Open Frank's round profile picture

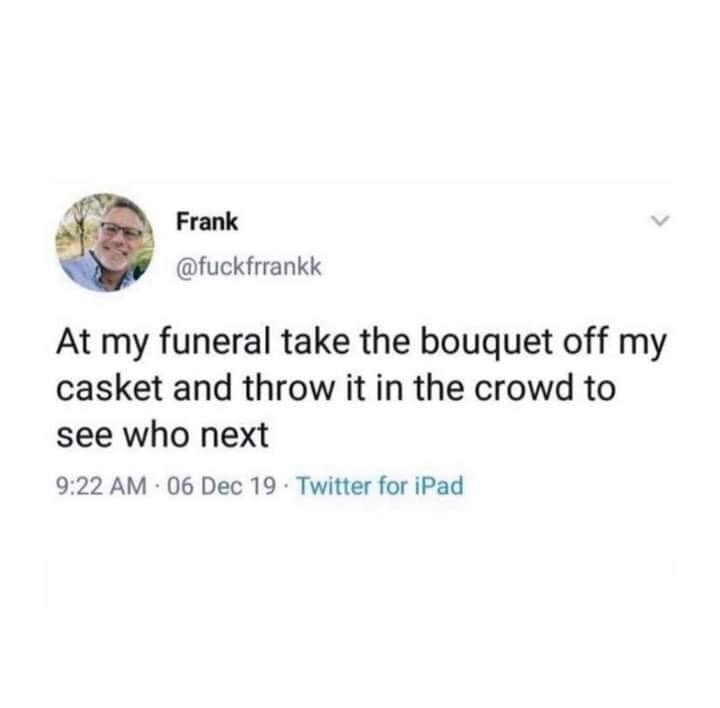[x=105, y=242]
